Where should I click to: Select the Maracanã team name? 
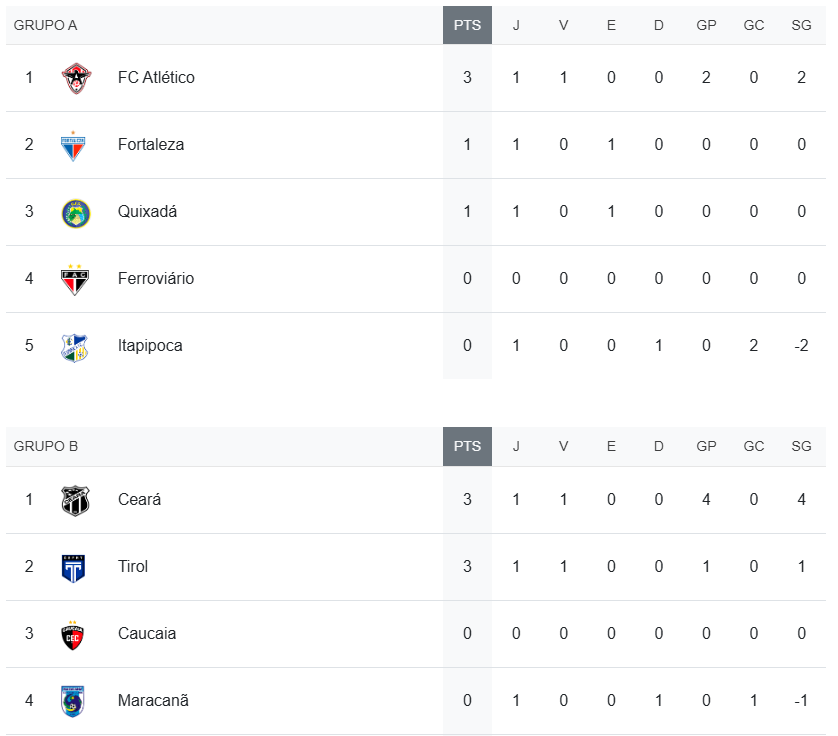pyautogui.click(x=153, y=701)
